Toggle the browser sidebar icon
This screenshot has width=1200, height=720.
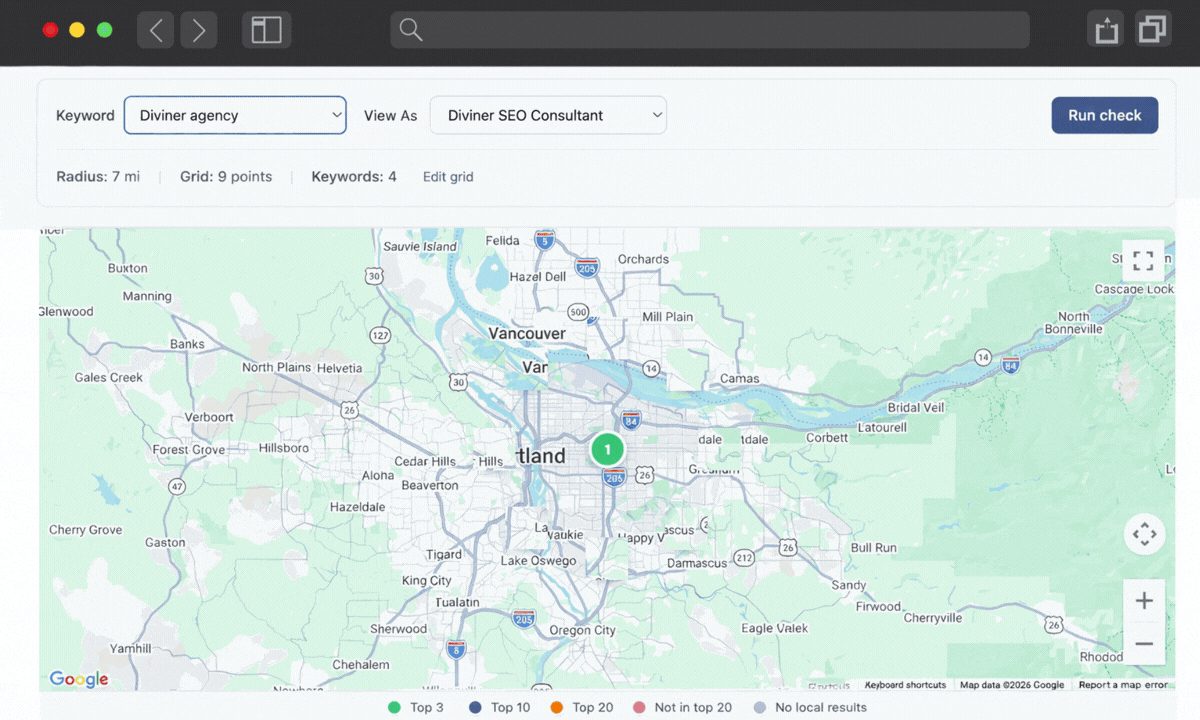coord(266,29)
